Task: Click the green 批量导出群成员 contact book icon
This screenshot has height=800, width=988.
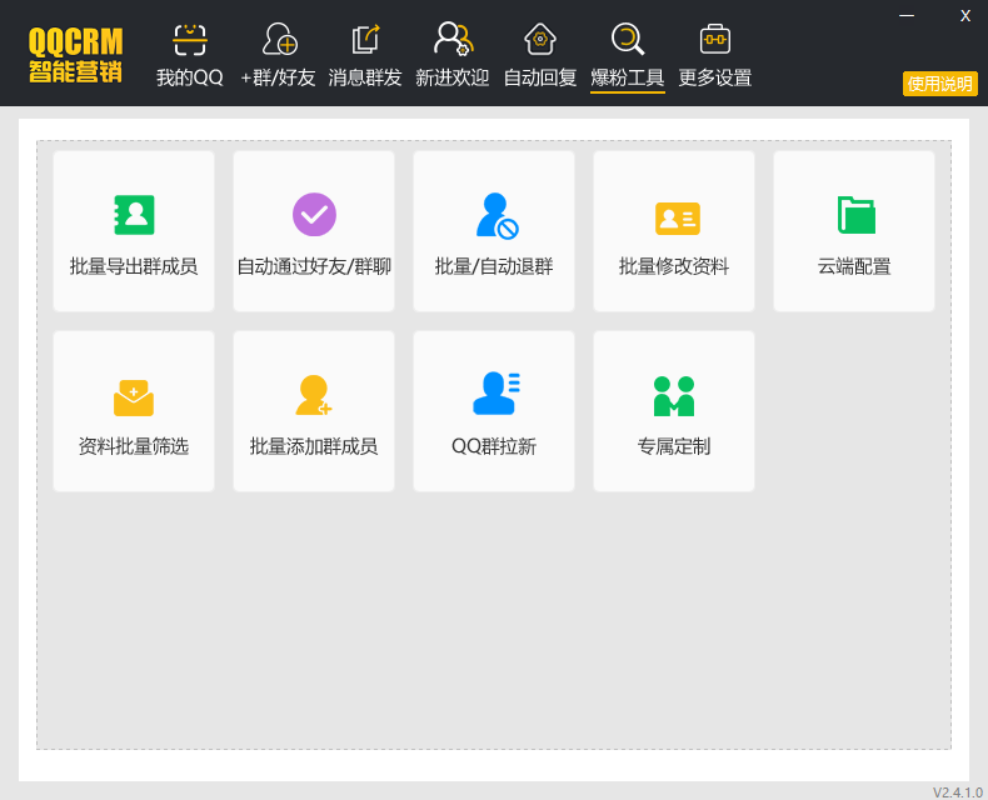Action: pyautogui.click(x=134, y=215)
